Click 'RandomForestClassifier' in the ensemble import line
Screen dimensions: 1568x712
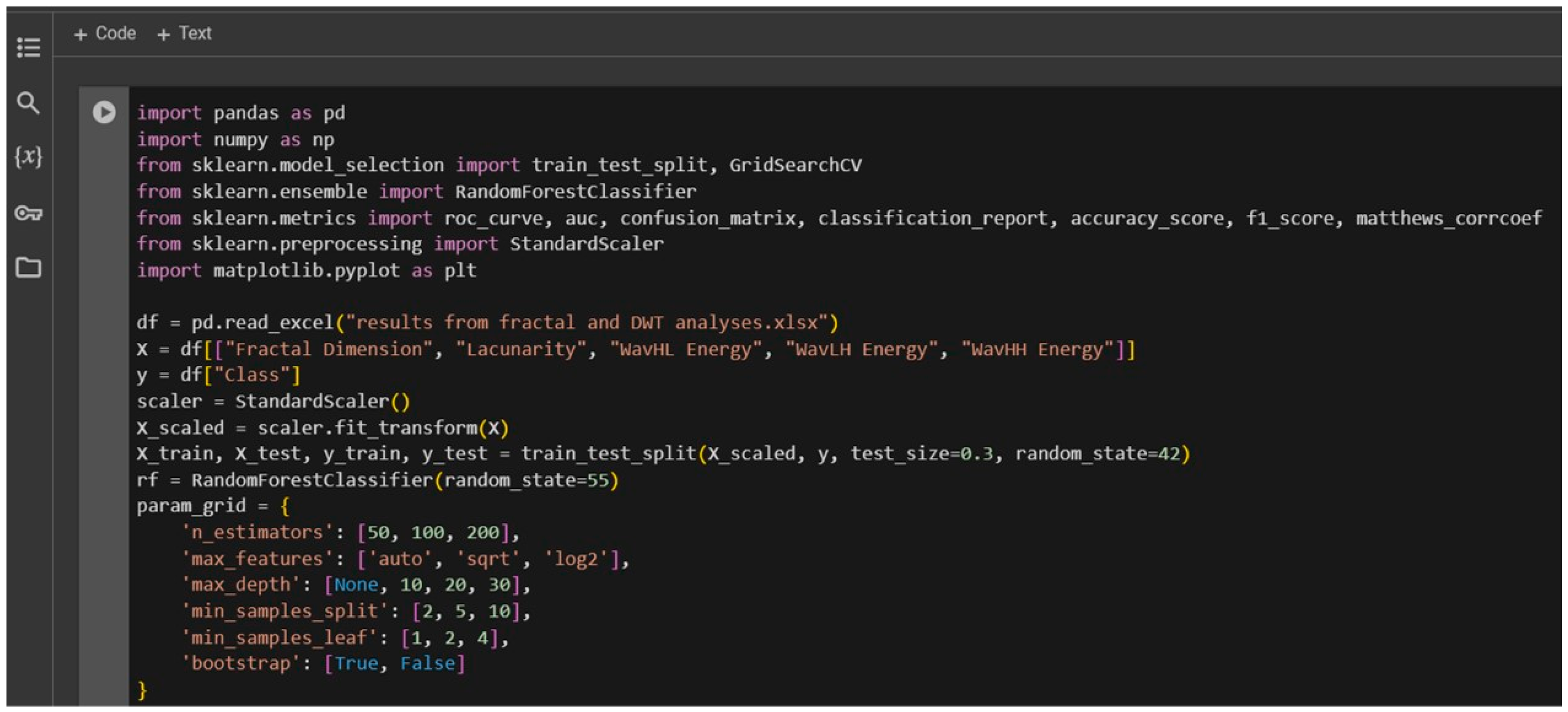[575, 192]
